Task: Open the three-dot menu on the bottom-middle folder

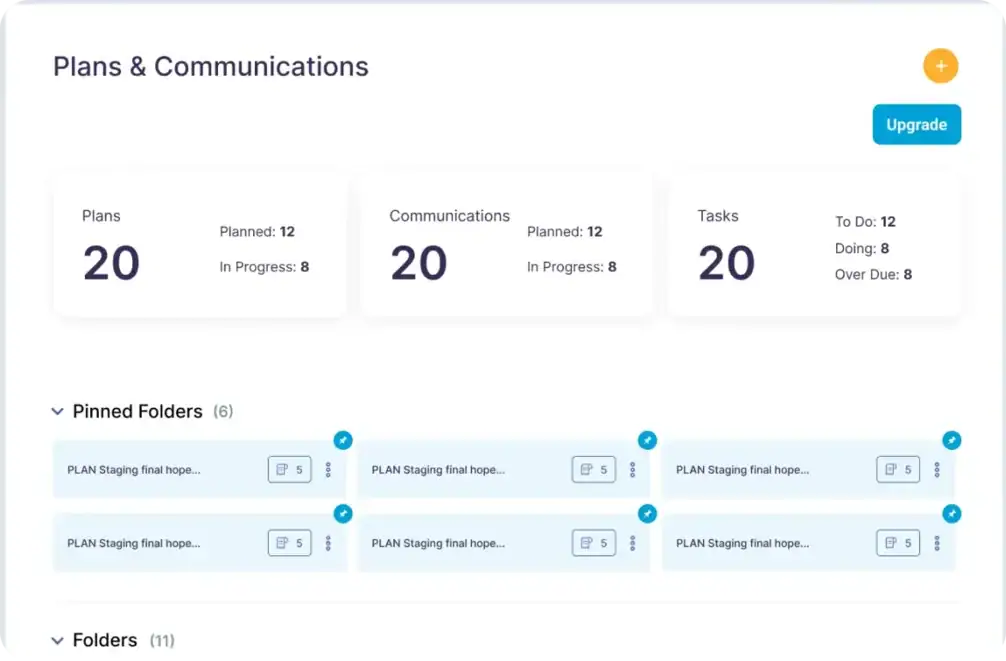Action: [x=633, y=543]
